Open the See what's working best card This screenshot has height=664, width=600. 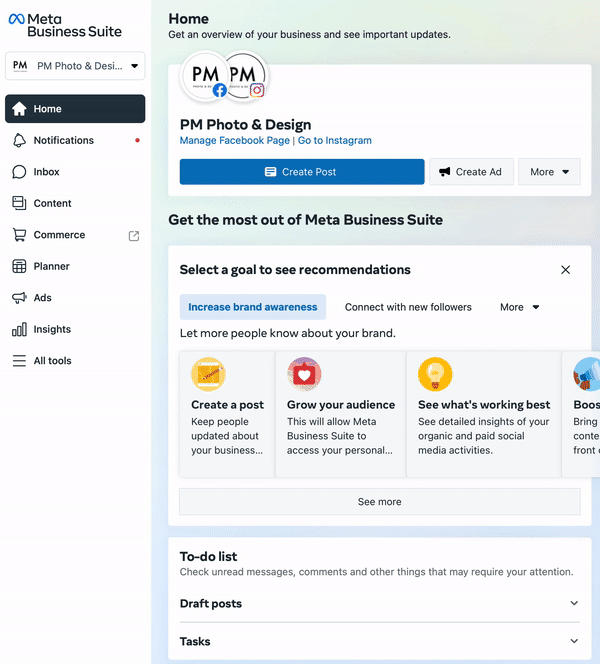[x=484, y=414]
